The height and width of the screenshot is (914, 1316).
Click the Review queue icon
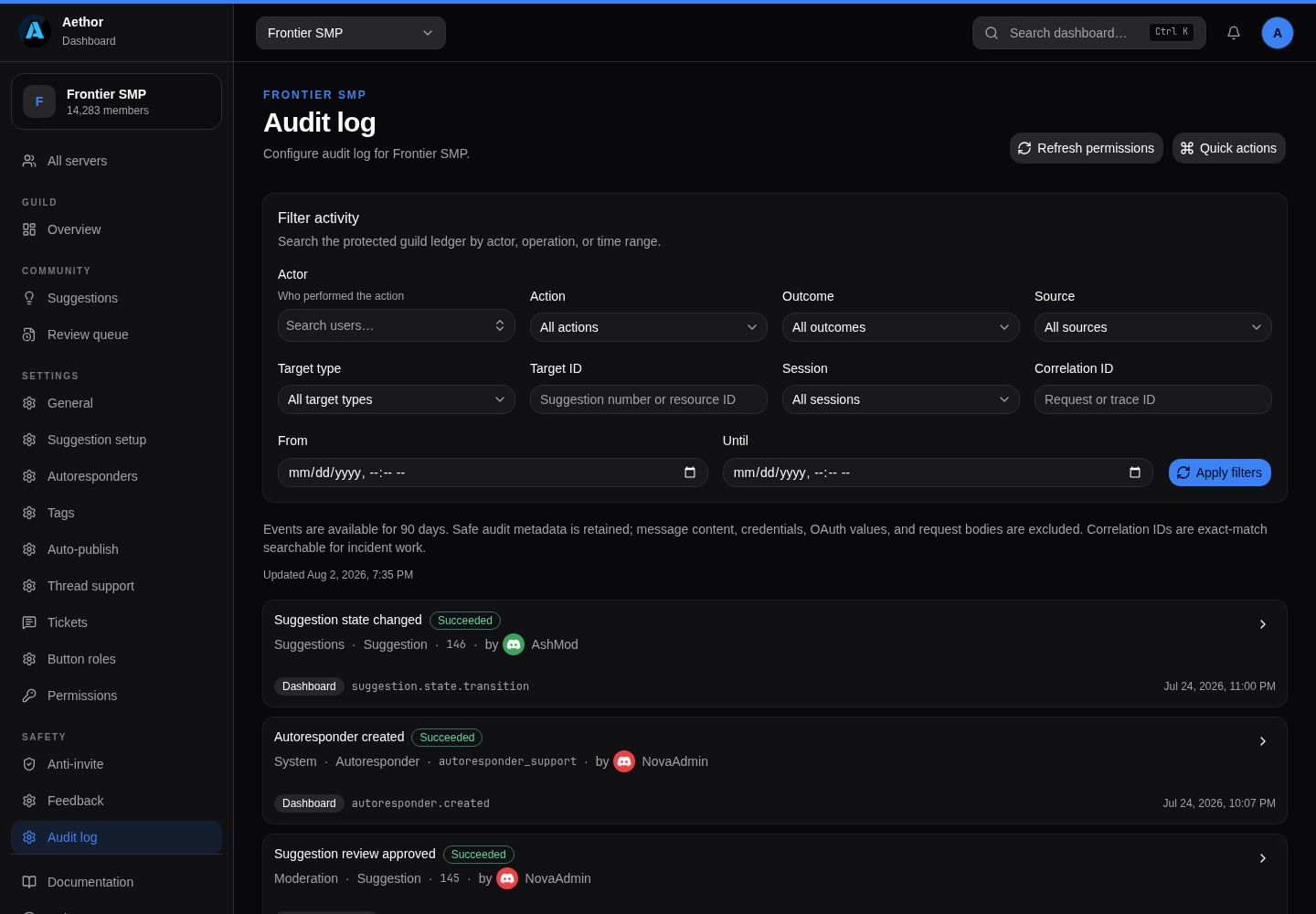[29, 335]
